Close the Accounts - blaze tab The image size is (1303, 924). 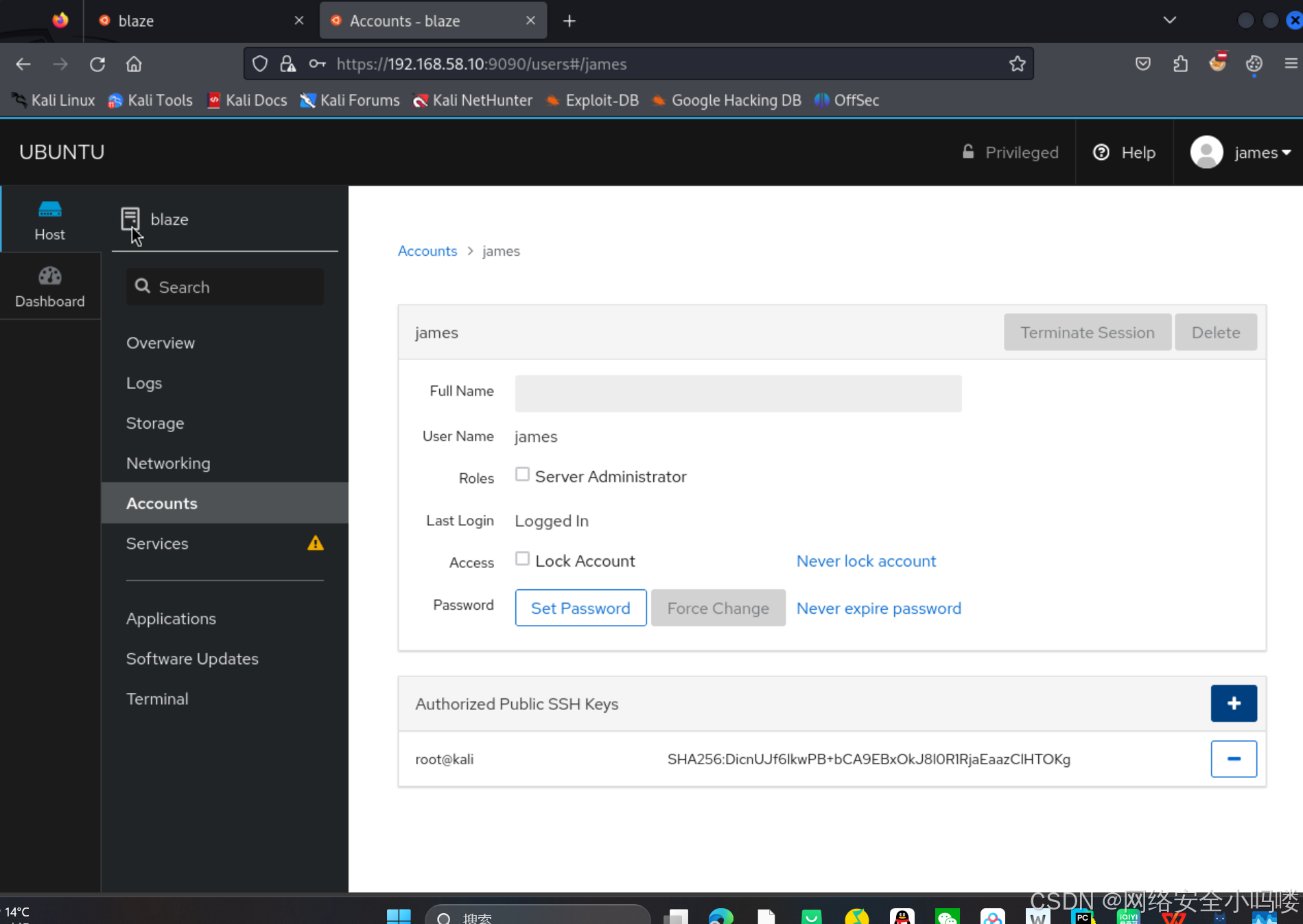coord(530,21)
